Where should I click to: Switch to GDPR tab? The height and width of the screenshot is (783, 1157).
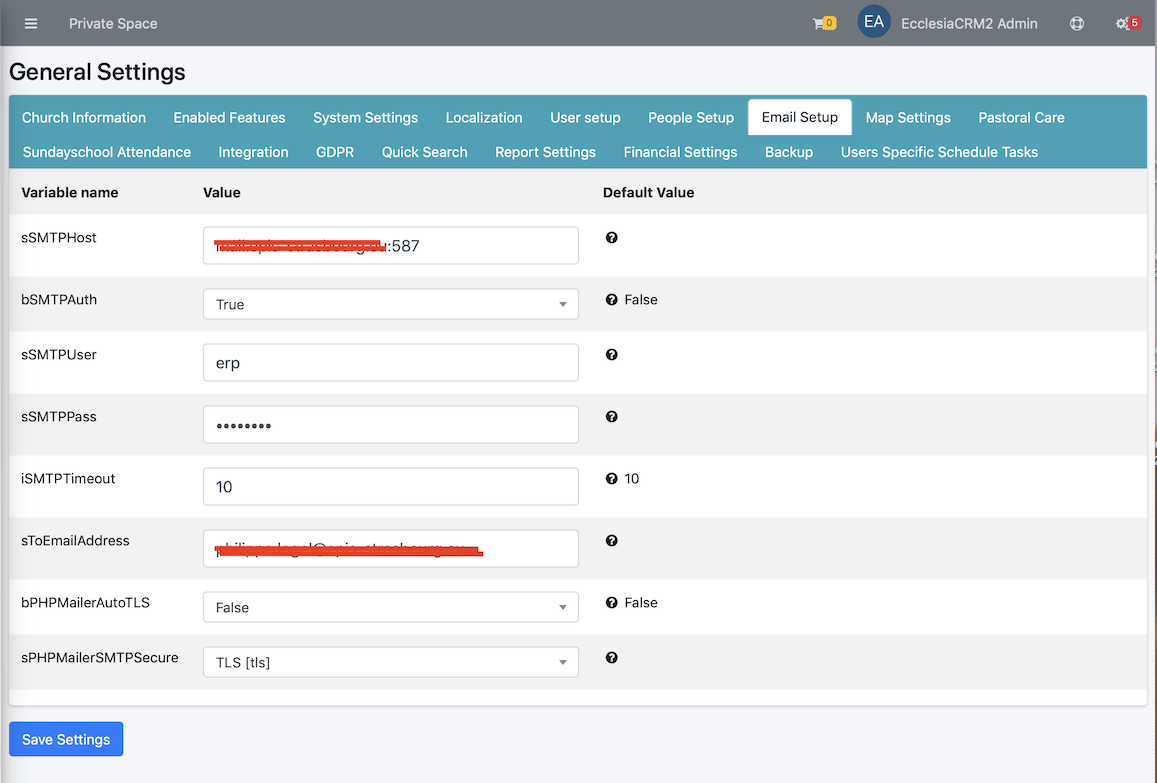pos(335,152)
